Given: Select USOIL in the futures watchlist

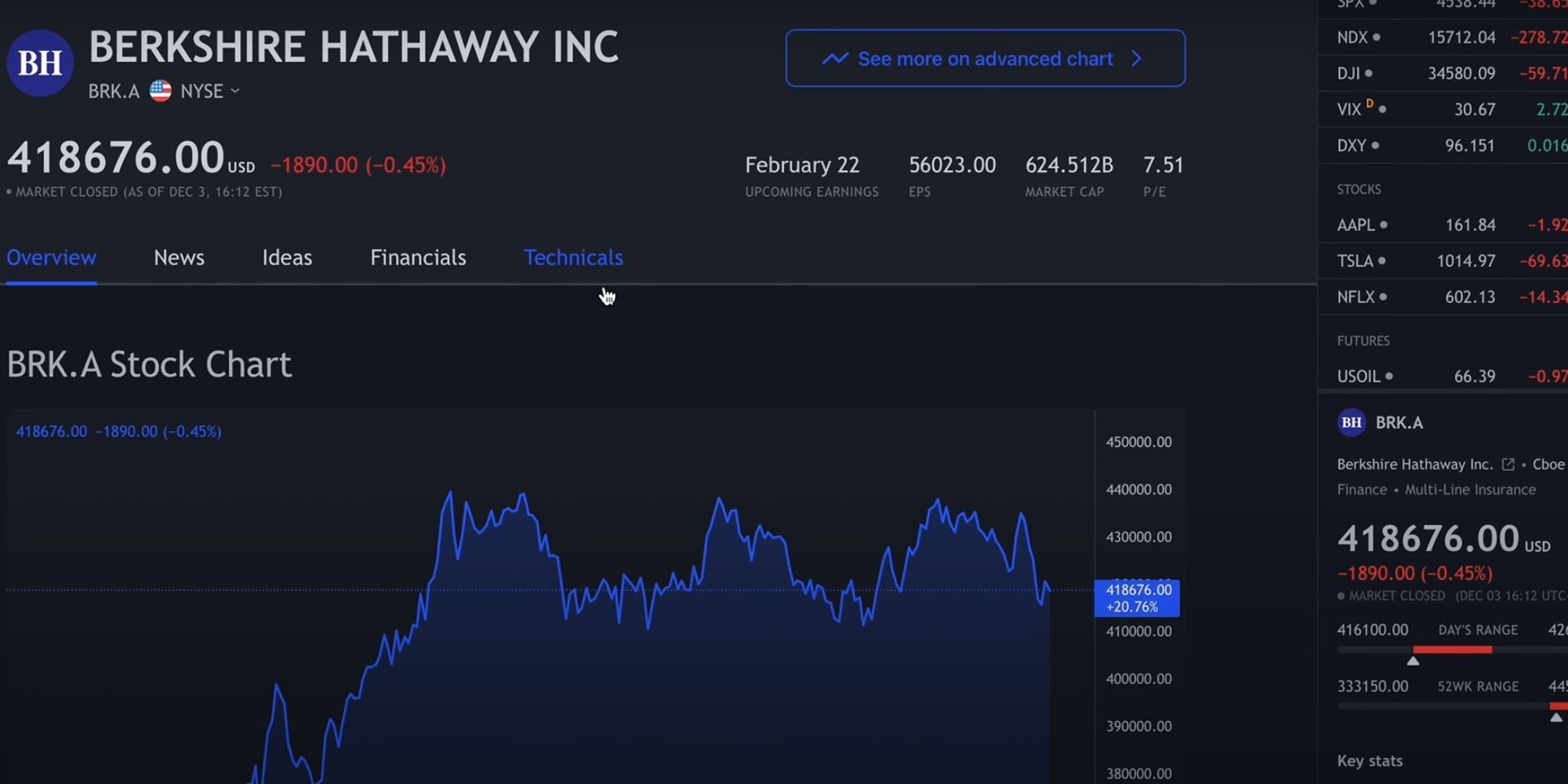Looking at the screenshot, I should point(1443,376).
